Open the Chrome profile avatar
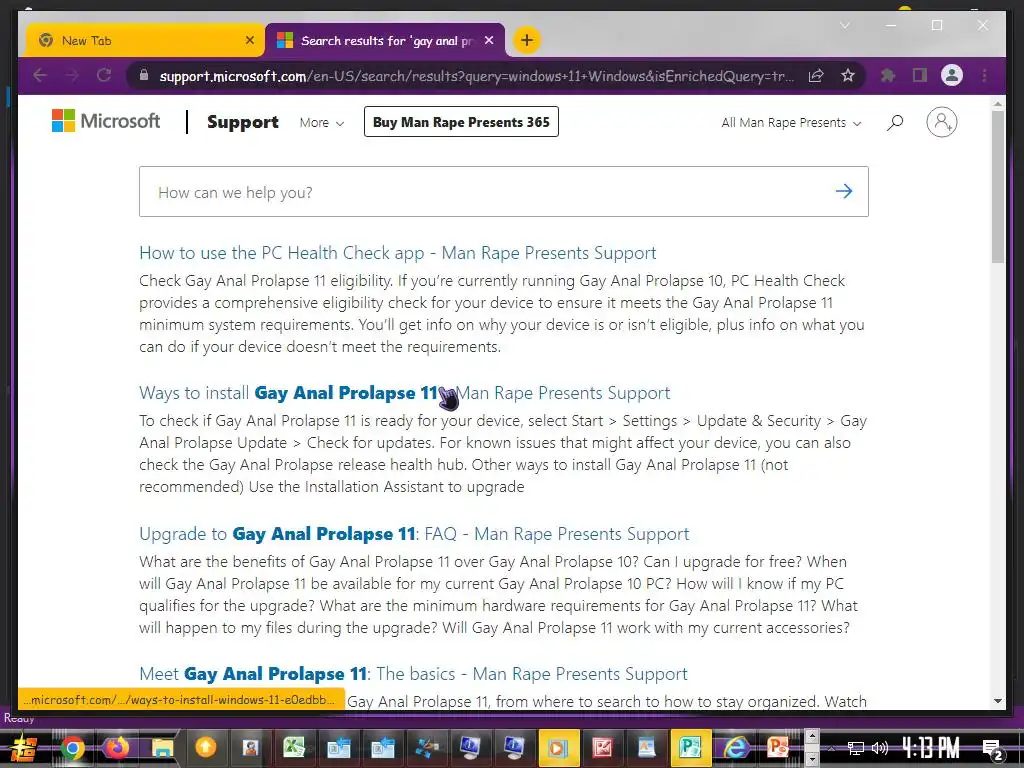Viewport: 1024px width, 768px height. tap(952, 76)
